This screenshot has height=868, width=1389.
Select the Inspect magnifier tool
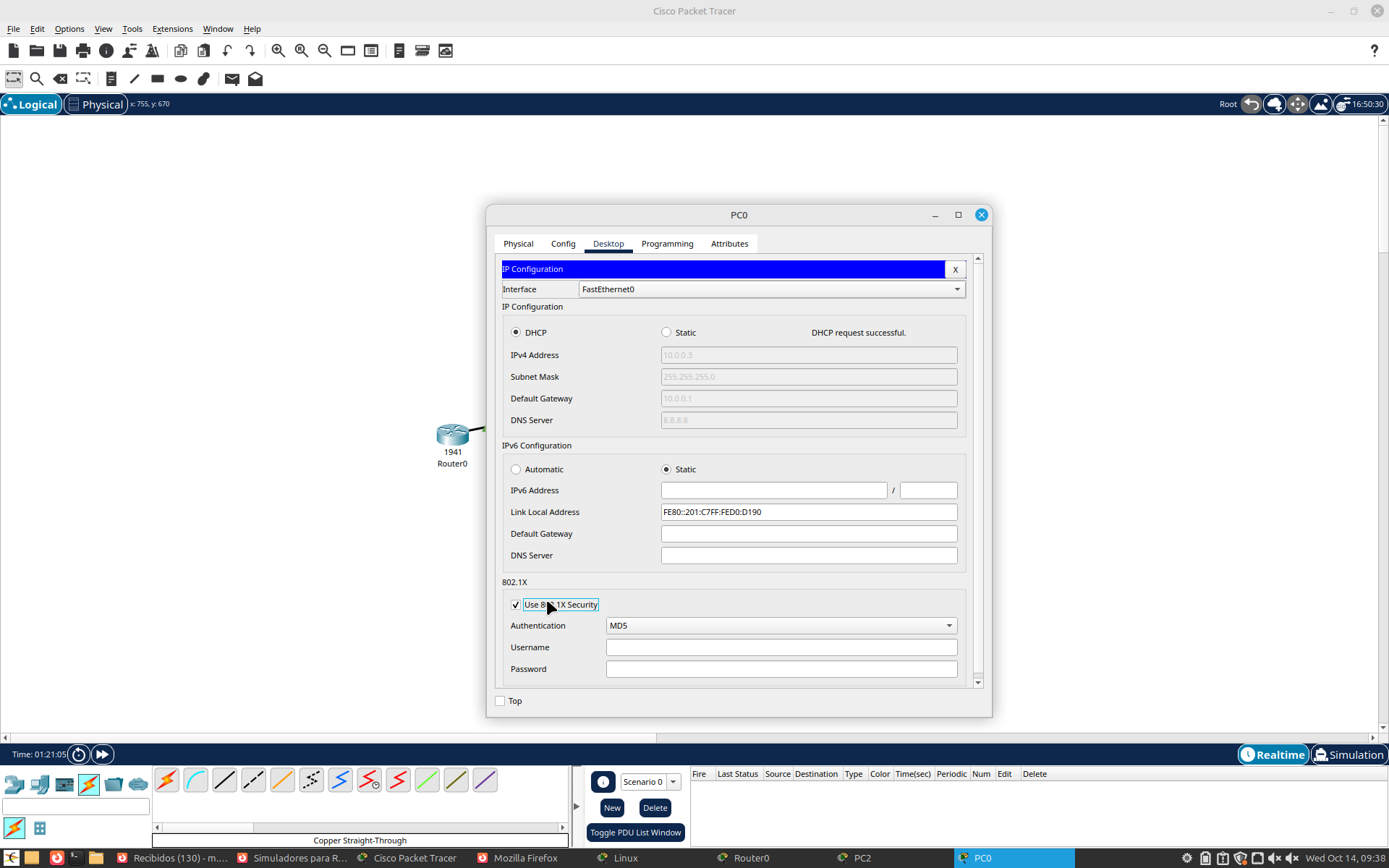(37, 79)
